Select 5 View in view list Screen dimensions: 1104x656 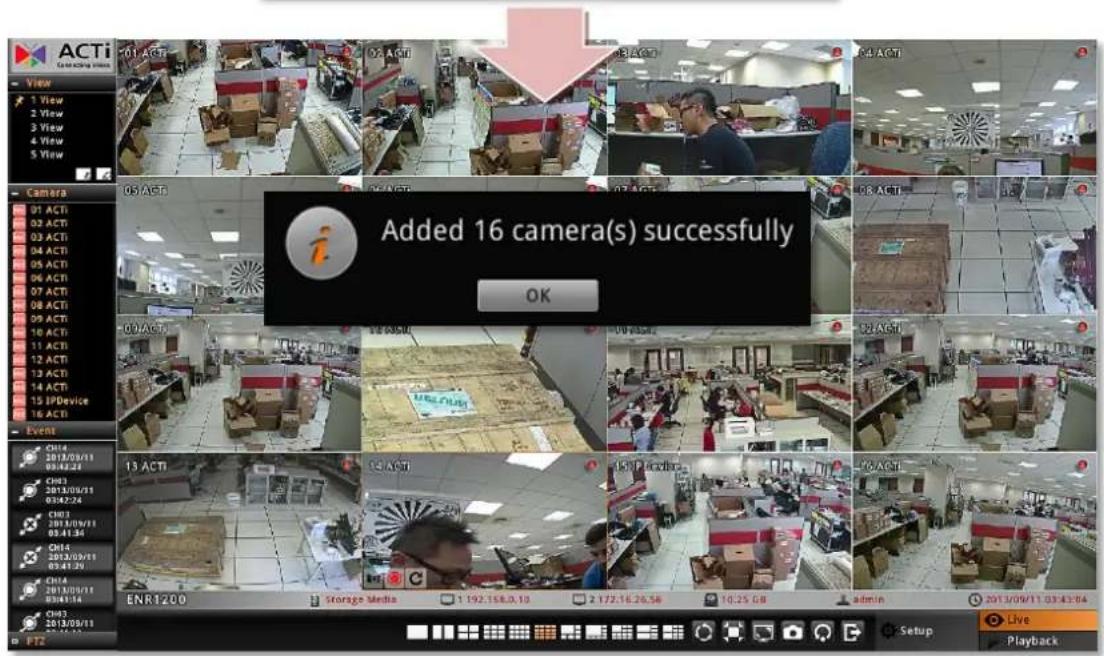pos(46,154)
